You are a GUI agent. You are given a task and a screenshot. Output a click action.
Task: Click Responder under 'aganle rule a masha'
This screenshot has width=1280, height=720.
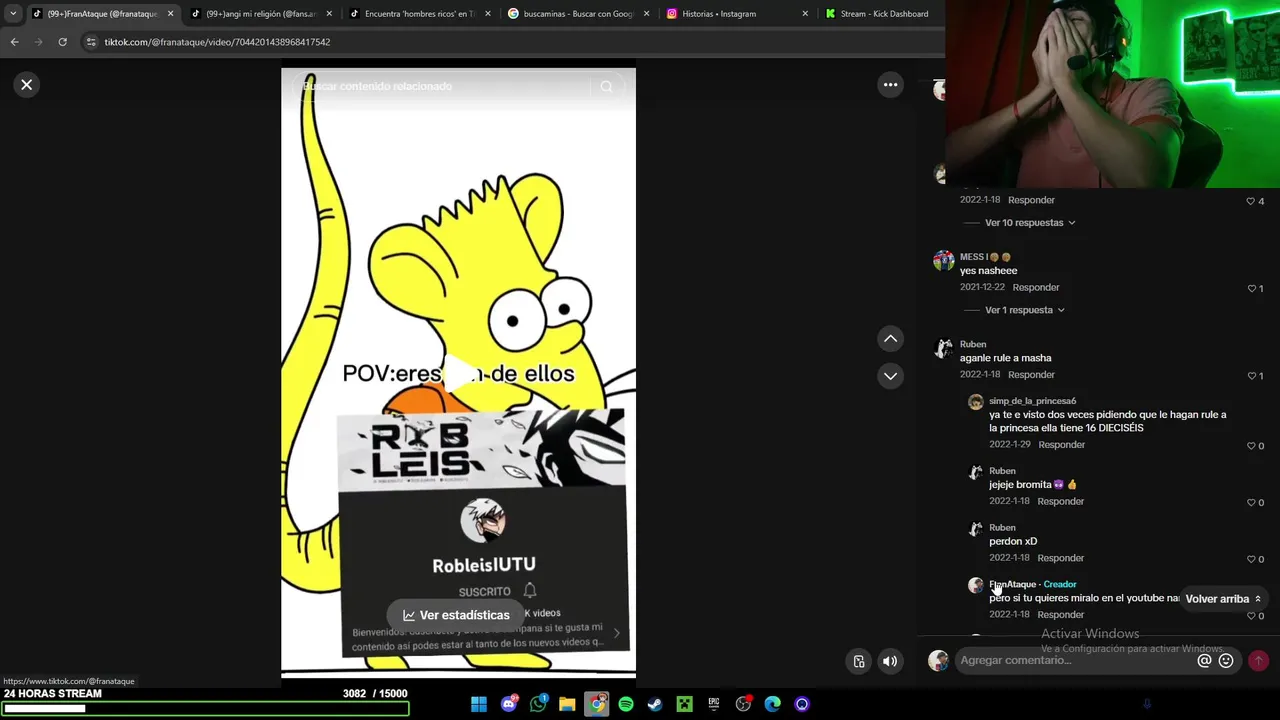click(1031, 375)
